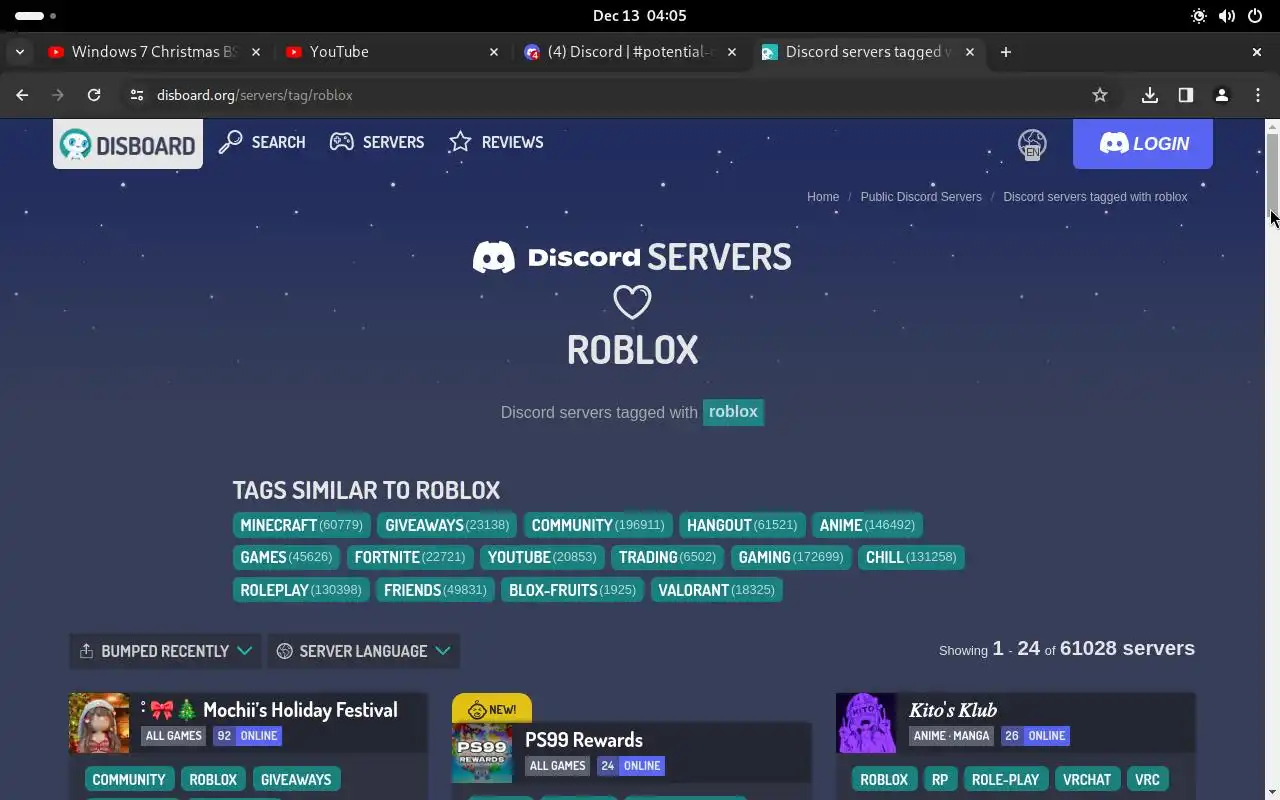Switch to Windows 7 Christmas tab
The width and height of the screenshot is (1280, 800).
pyautogui.click(x=153, y=52)
